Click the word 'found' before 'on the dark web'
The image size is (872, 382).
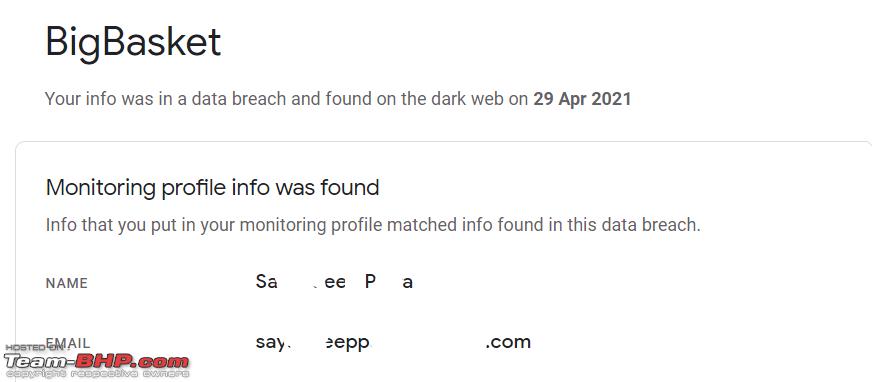[x=349, y=100]
